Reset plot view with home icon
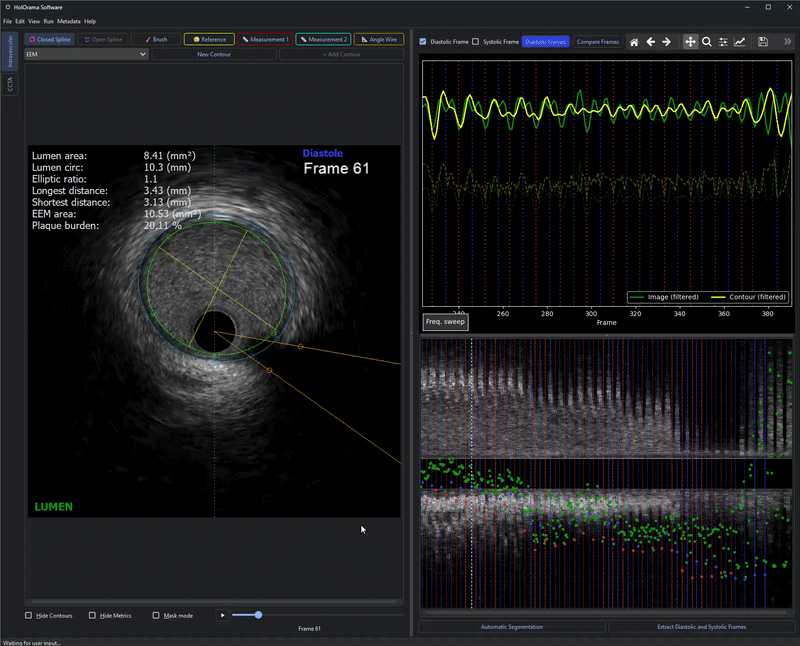The image size is (800, 646). click(x=634, y=42)
